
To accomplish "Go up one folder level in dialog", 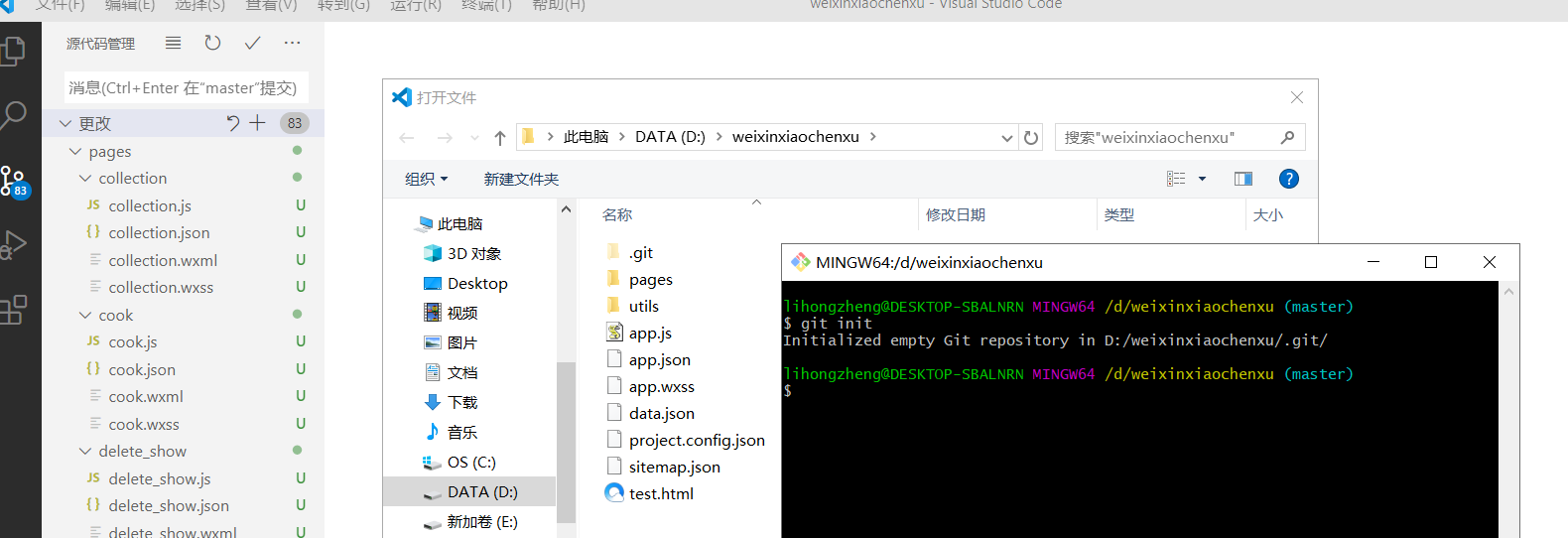I will pyautogui.click(x=500, y=137).
